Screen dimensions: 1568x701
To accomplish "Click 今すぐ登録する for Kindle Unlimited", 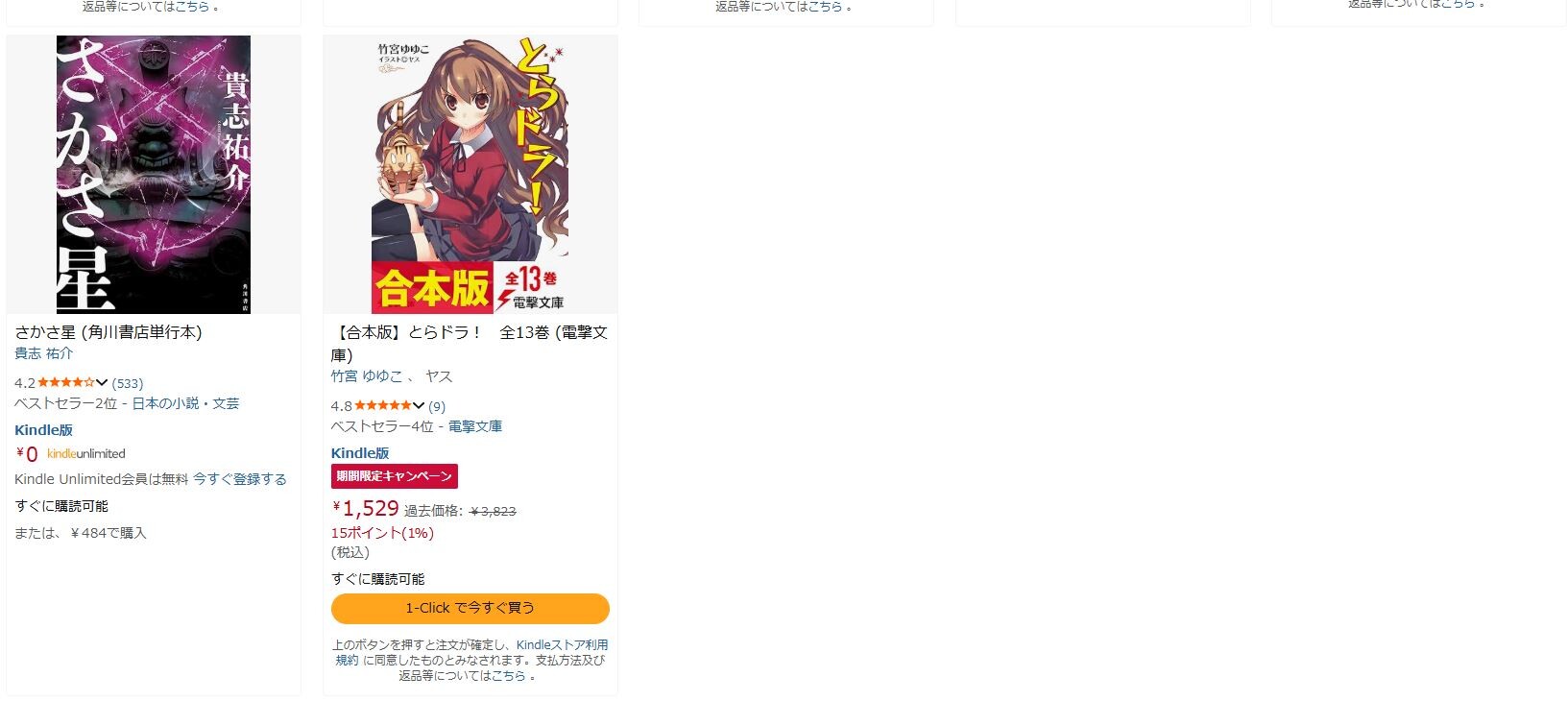I will click(240, 479).
